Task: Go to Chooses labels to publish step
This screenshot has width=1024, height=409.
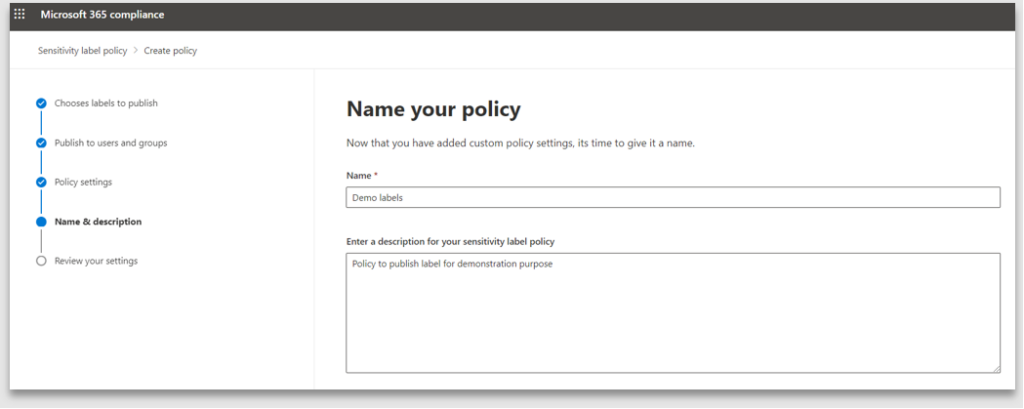Action: 105,103
